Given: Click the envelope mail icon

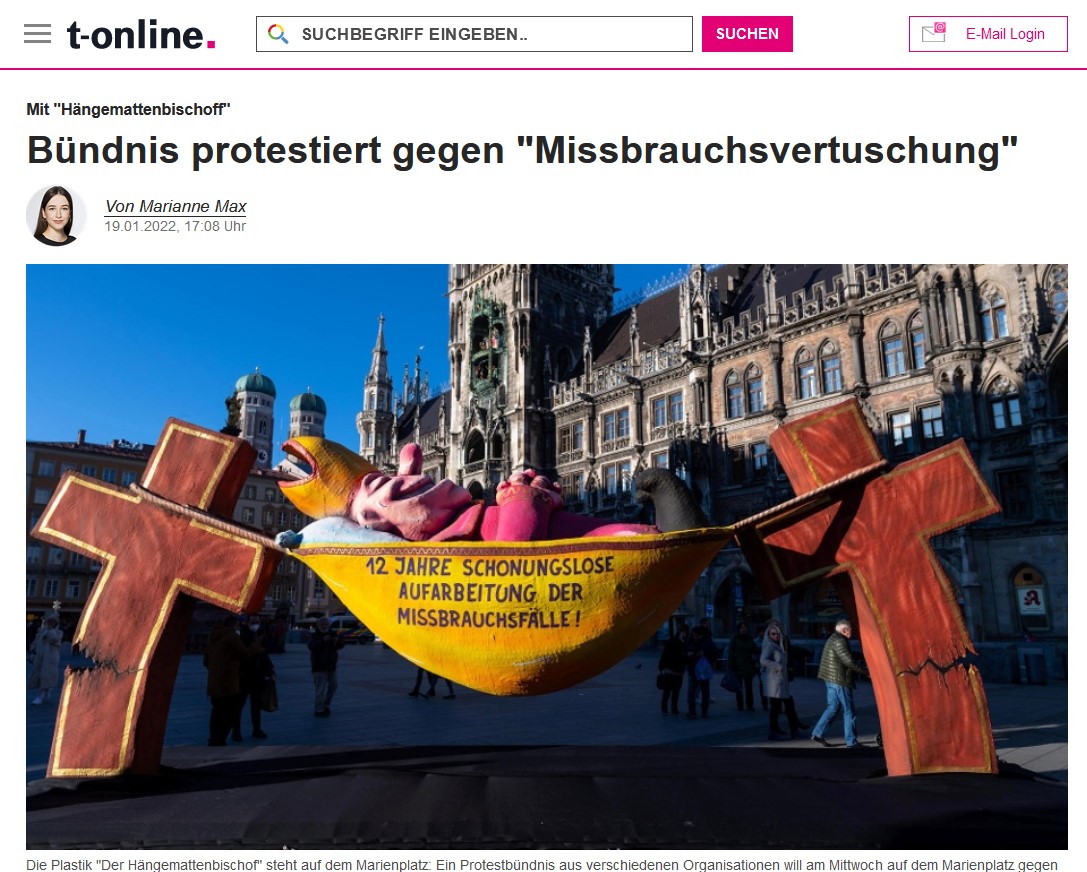Looking at the screenshot, I should (x=933, y=33).
